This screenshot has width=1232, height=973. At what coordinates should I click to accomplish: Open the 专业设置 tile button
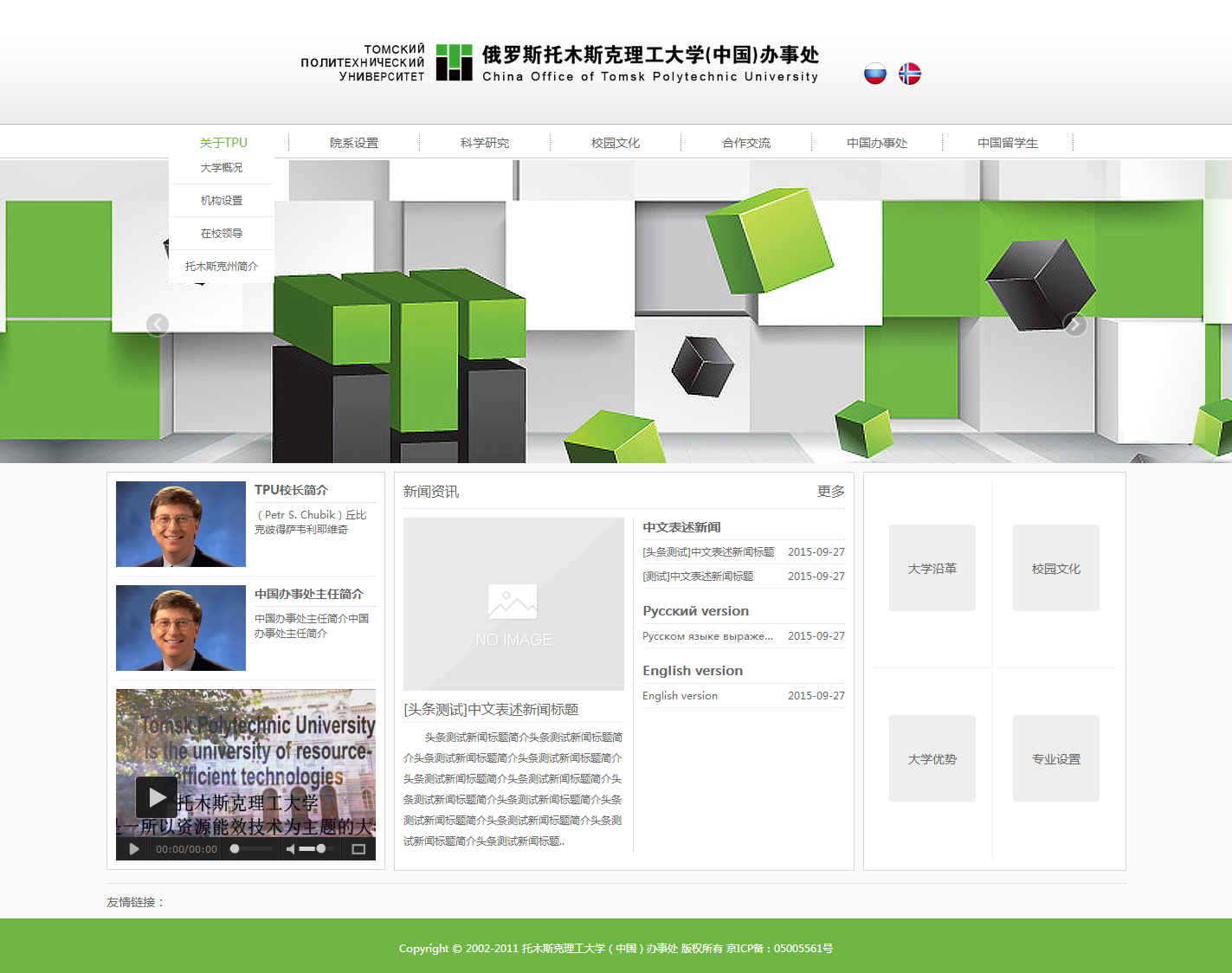pyautogui.click(x=1056, y=758)
